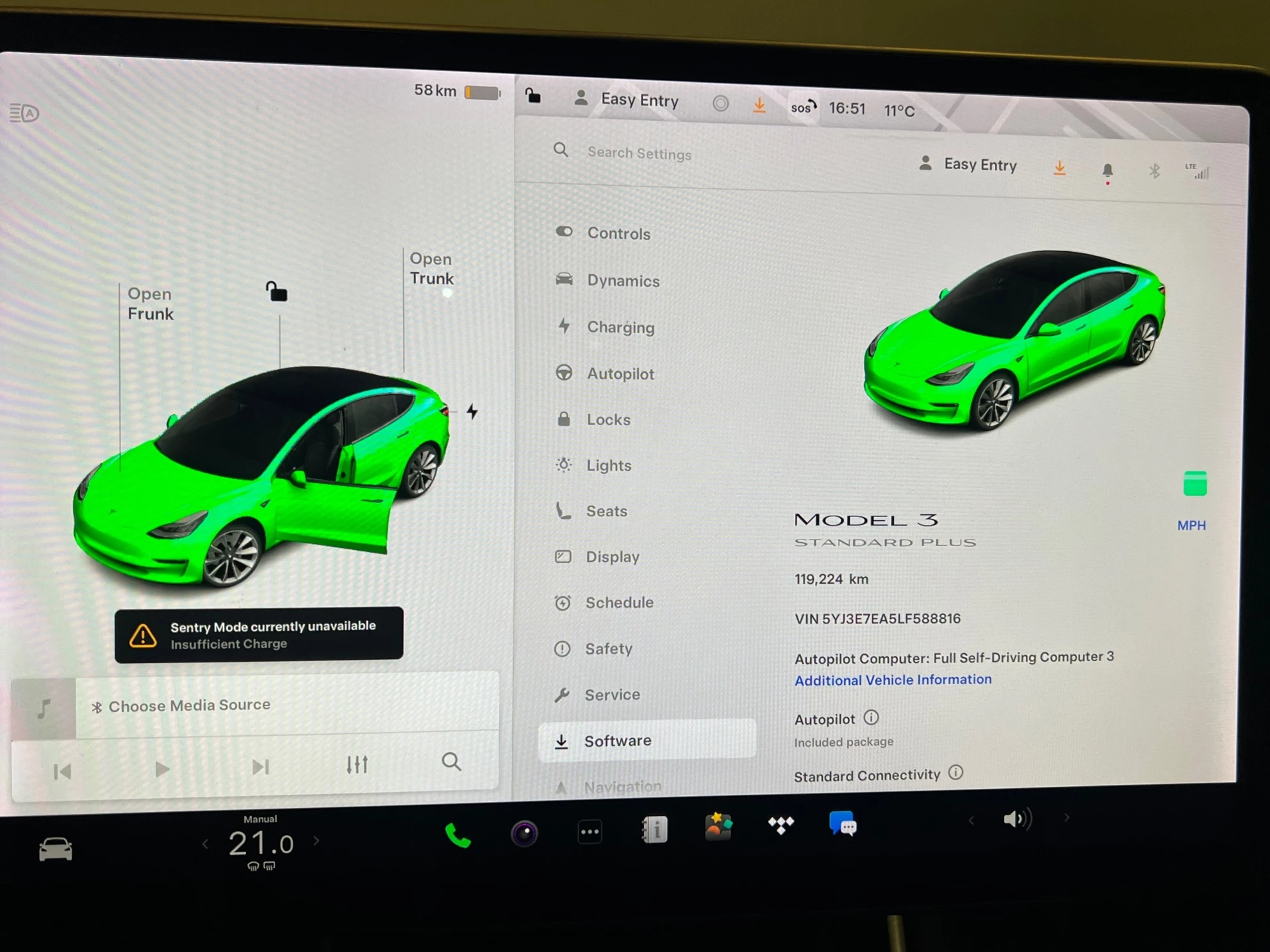The height and width of the screenshot is (952, 1270).
Task: Increase cabin temperature with right arrow
Action: click(x=316, y=841)
